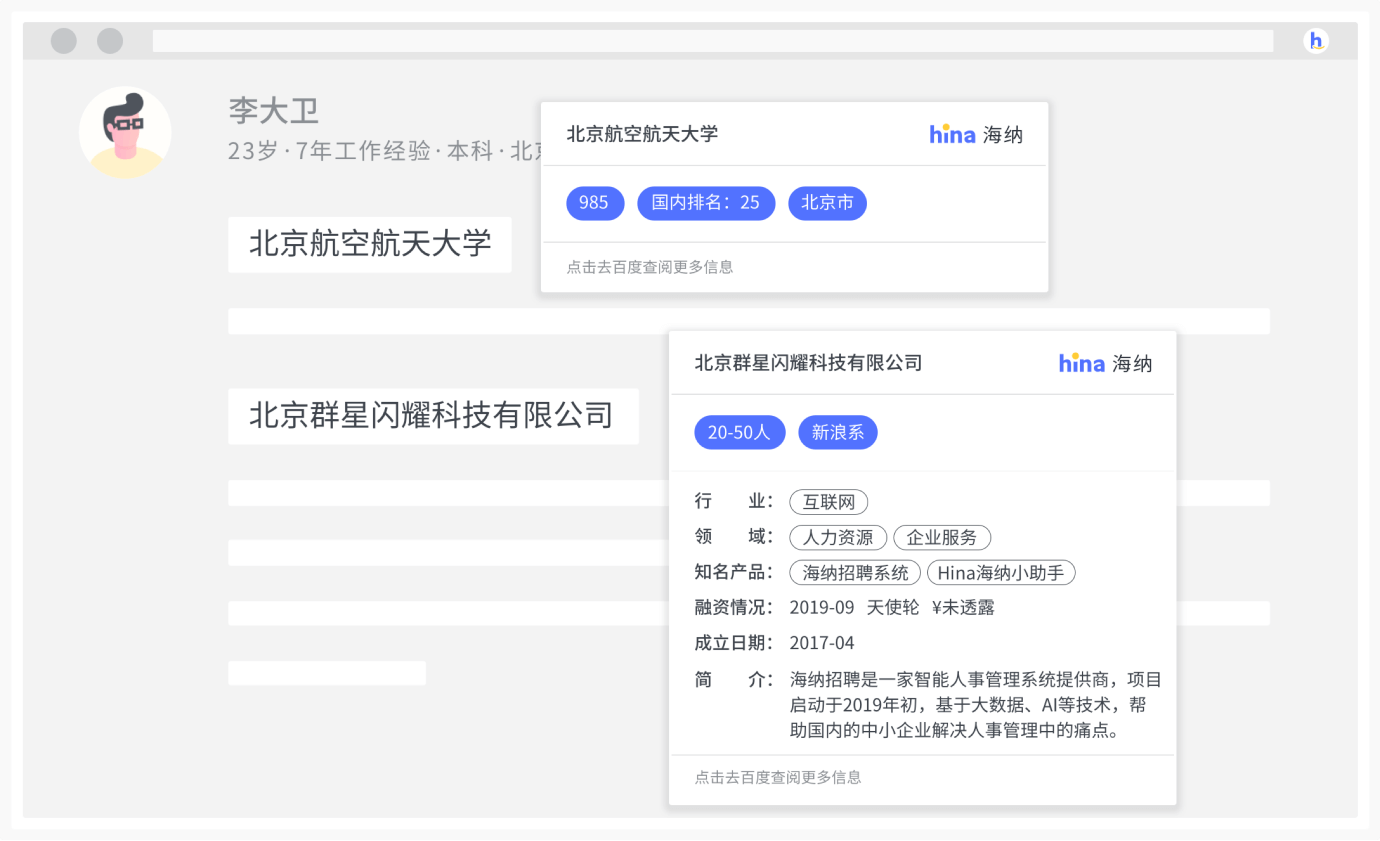Click the company description paragraph

pyautogui.click(x=975, y=705)
